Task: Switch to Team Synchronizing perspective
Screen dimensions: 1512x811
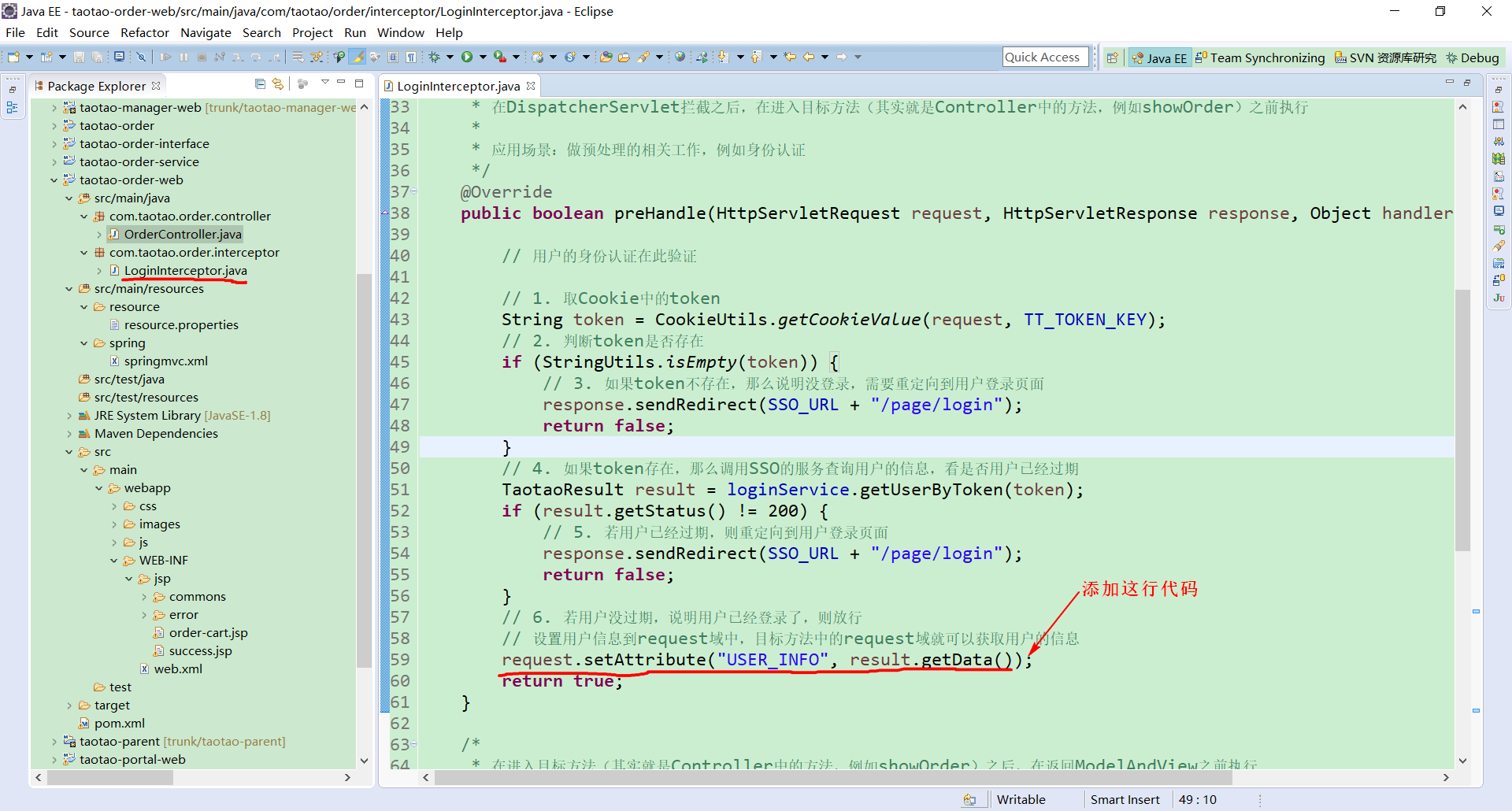Action: 1260,57
